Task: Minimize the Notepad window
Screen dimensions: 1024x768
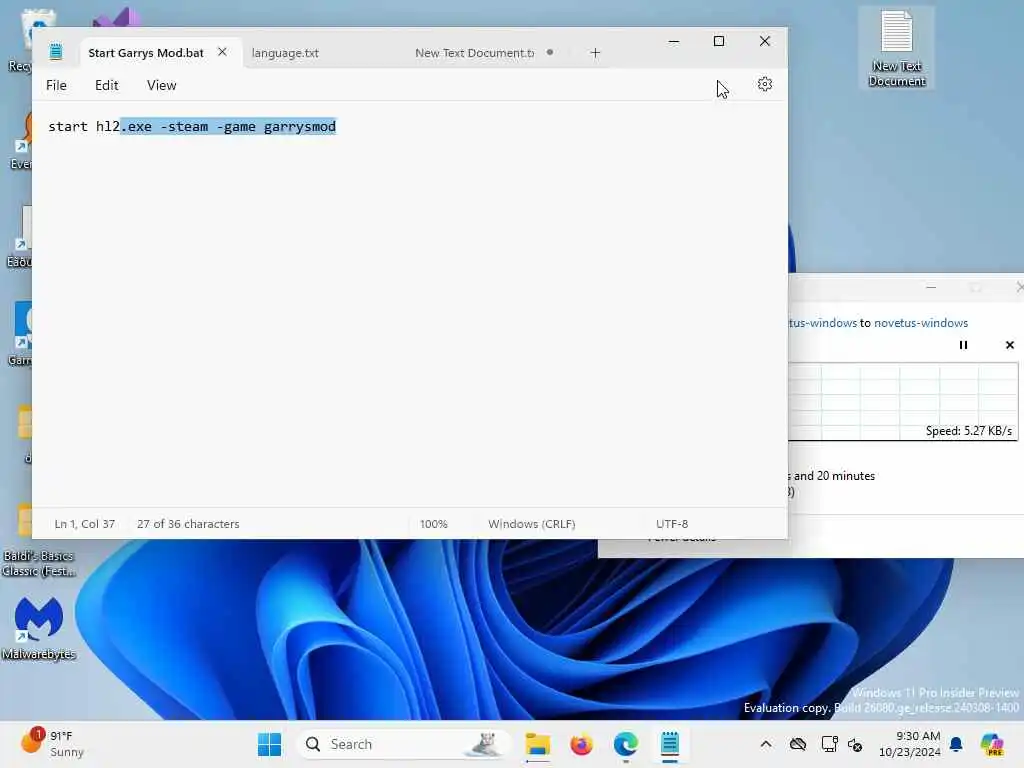Action: click(674, 41)
